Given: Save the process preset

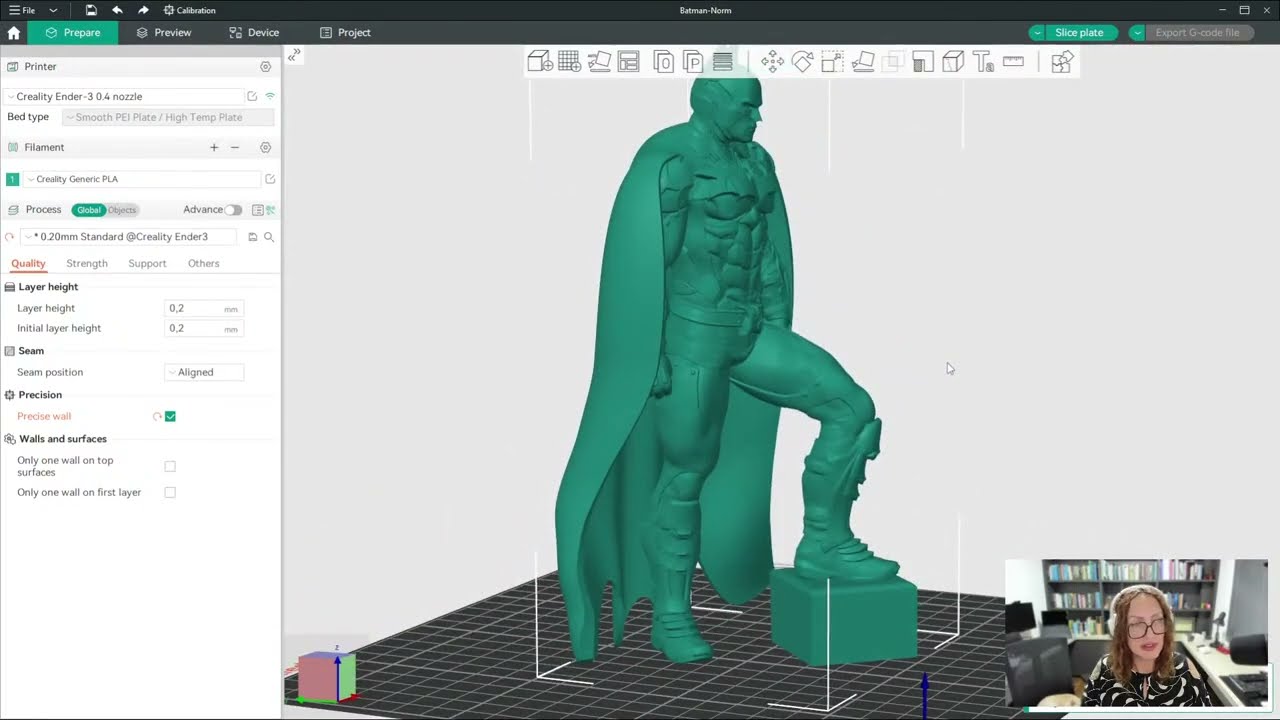Looking at the screenshot, I should click(253, 237).
